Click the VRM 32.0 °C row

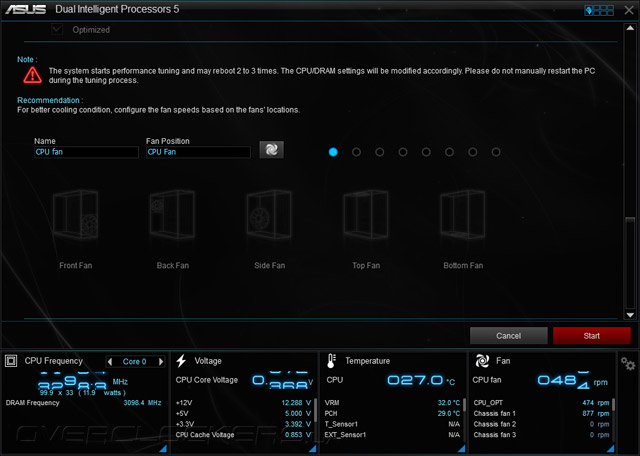coord(392,403)
